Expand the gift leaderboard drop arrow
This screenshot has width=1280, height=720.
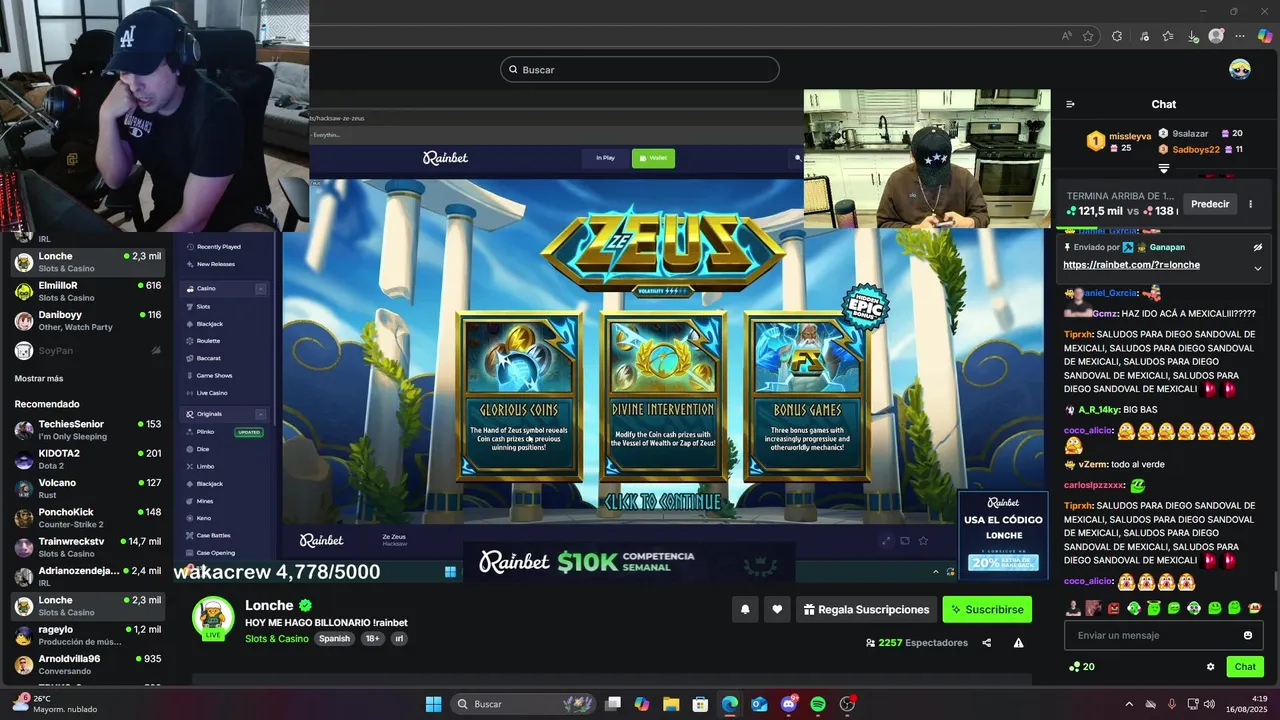[1164, 168]
